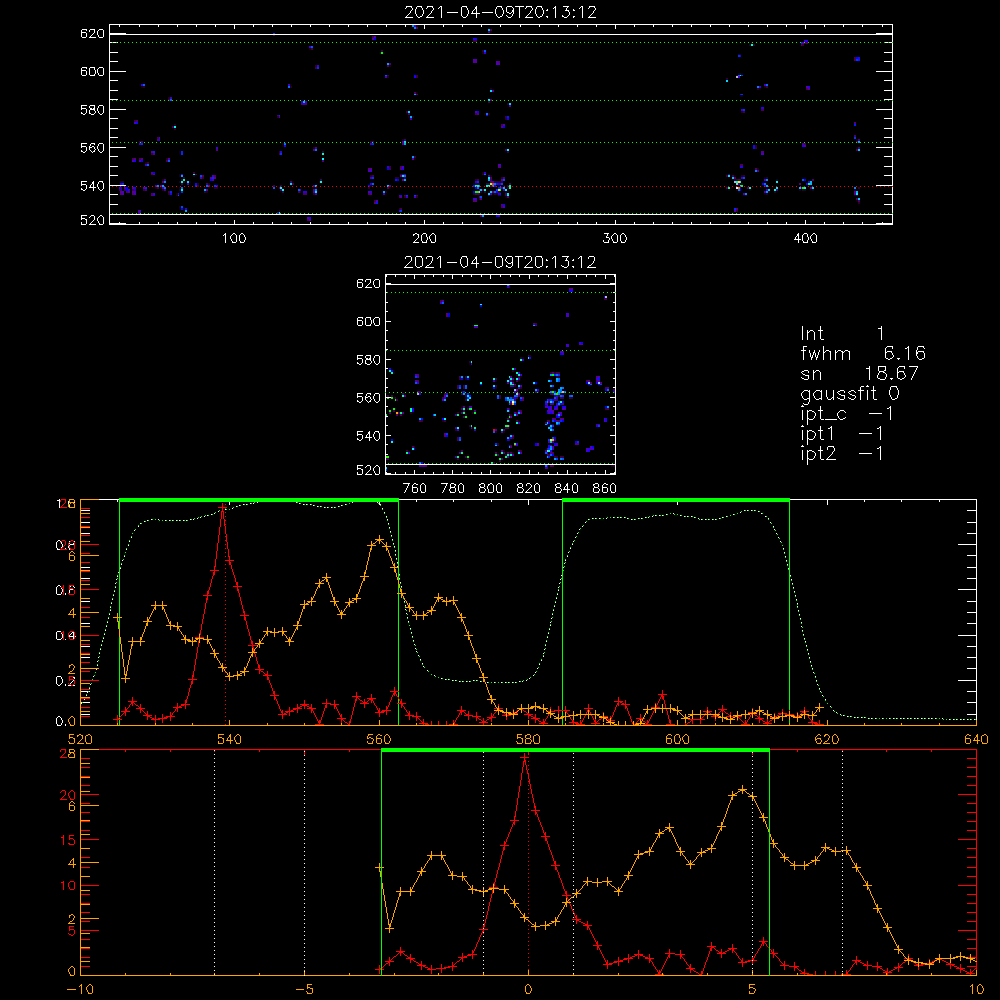Select the 'ipt_c -1' line
The height and width of the screenshot is (1000, 1000).
point(847,414)
